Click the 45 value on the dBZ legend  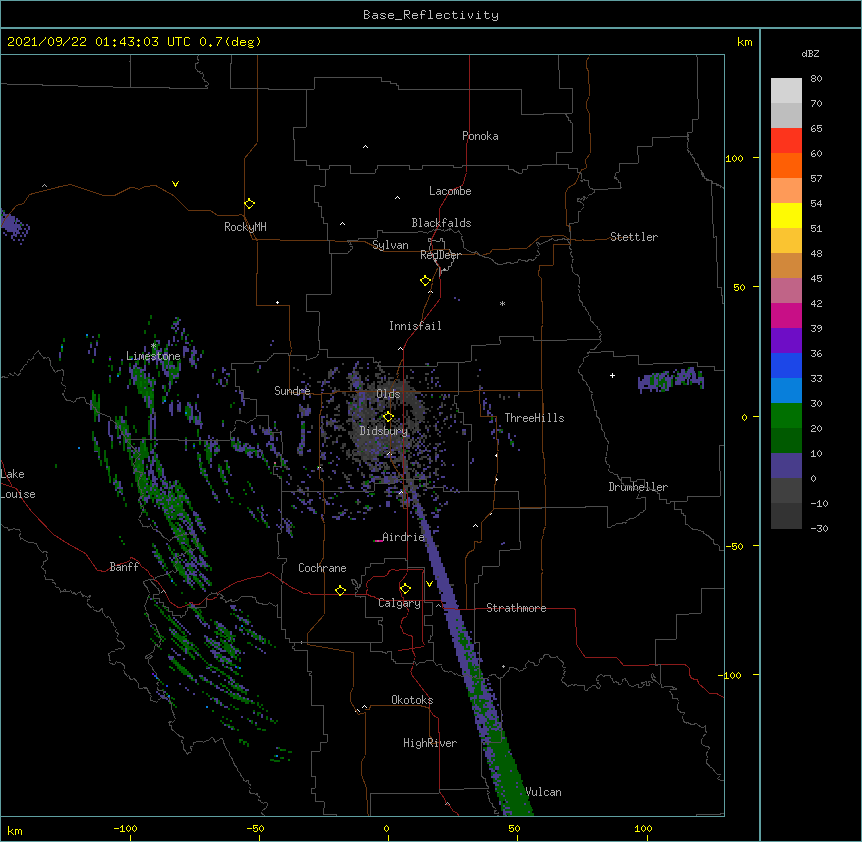816,279
